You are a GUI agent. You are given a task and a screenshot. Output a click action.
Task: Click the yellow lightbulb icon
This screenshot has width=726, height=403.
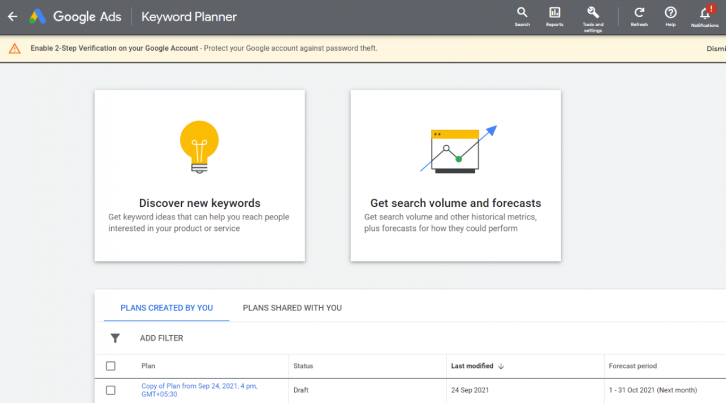pos(200,147)
